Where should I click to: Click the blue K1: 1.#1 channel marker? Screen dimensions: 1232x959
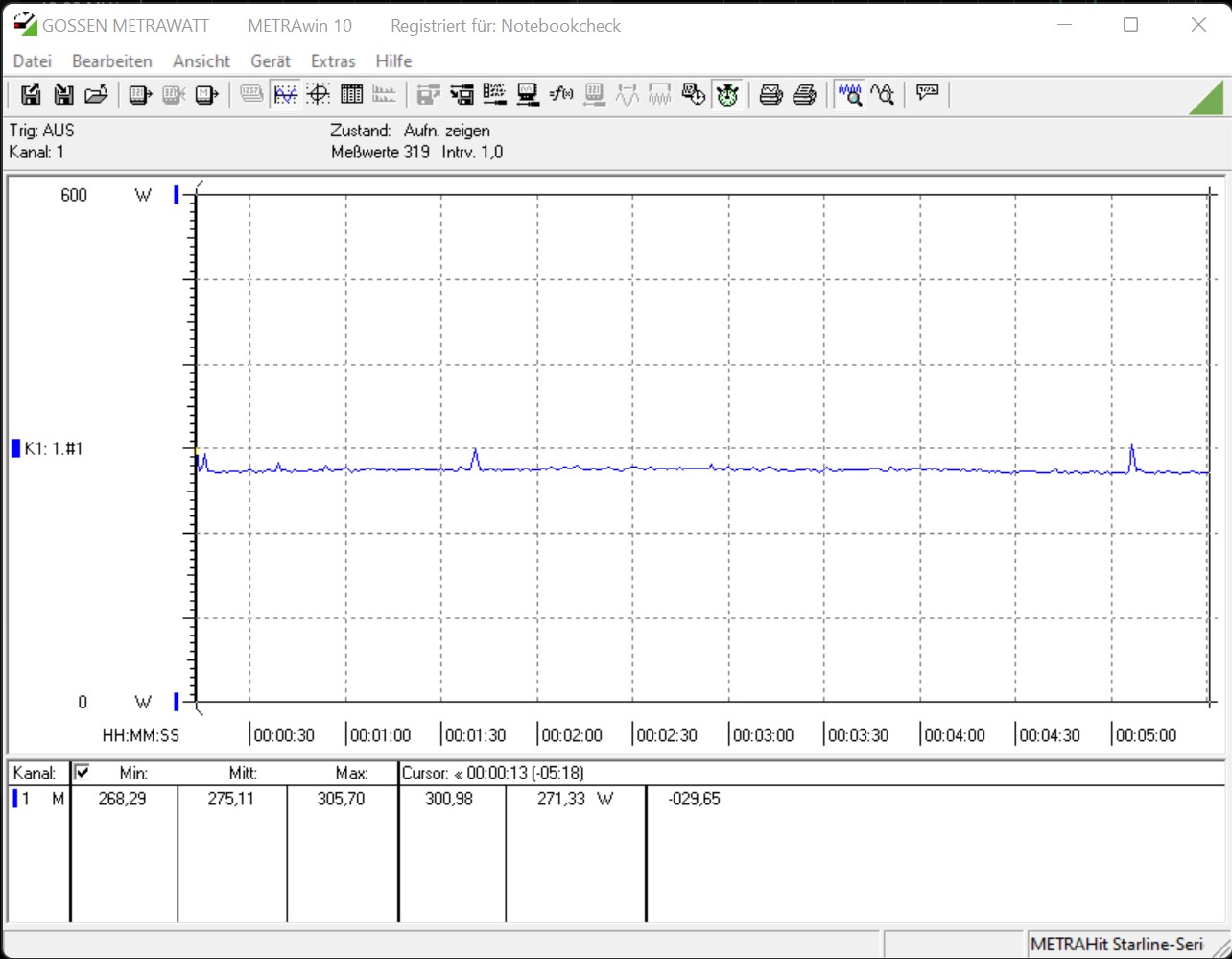[x=15, y=447]
